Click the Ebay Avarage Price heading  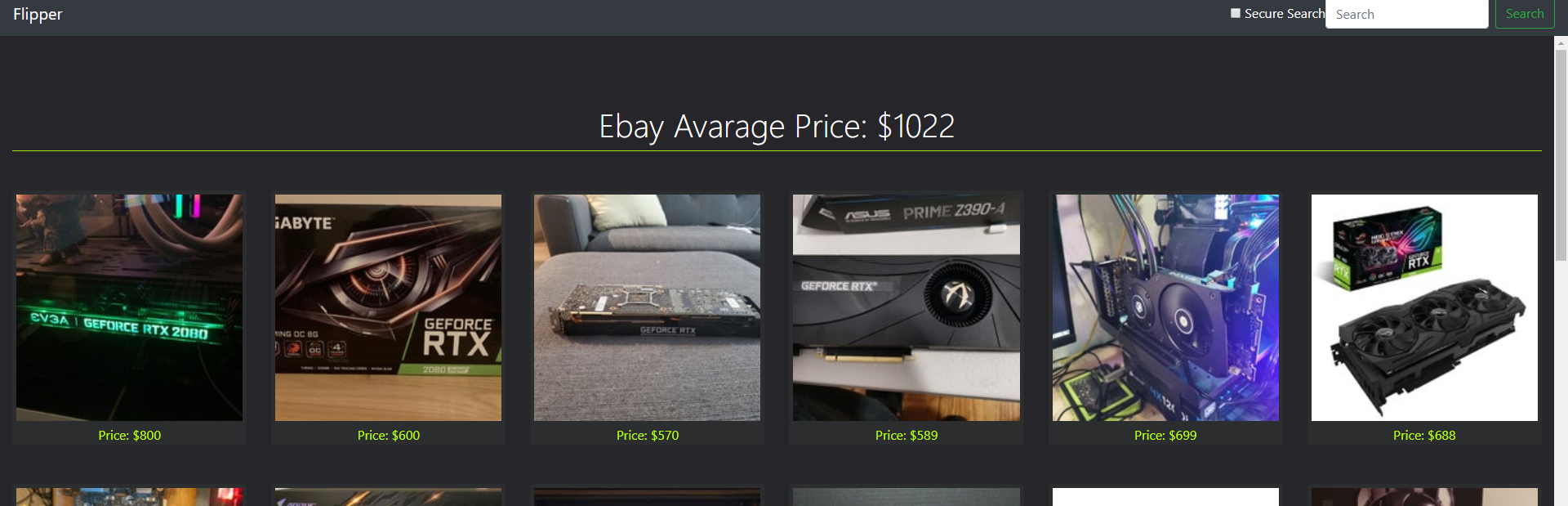[777, 127]
